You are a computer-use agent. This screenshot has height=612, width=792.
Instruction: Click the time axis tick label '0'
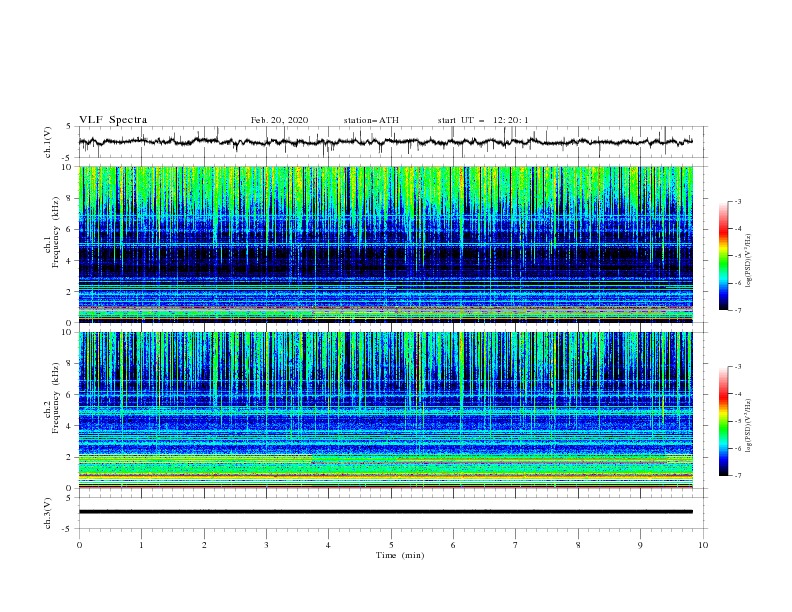tap(79, 545)
